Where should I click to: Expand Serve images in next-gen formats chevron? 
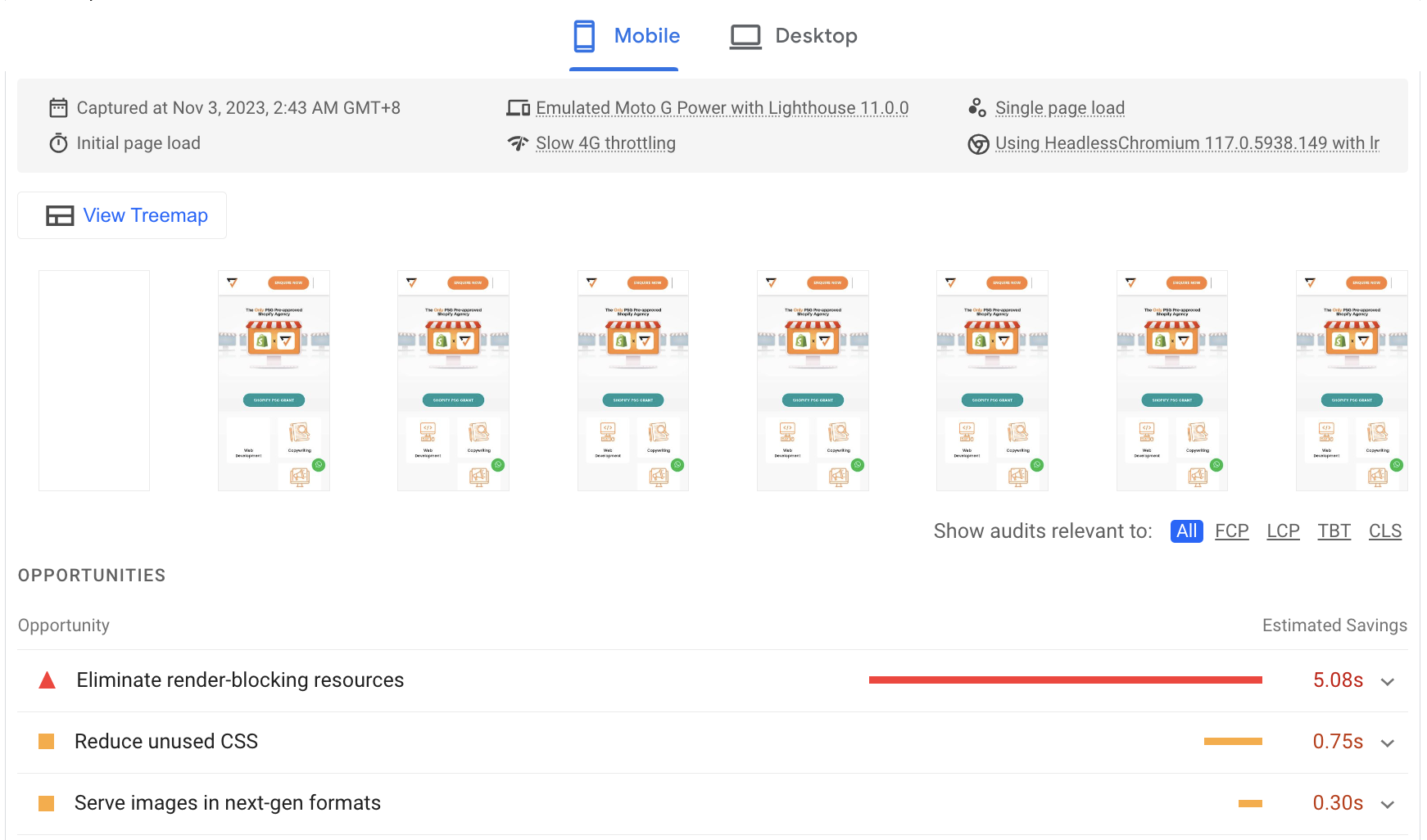1388,805
